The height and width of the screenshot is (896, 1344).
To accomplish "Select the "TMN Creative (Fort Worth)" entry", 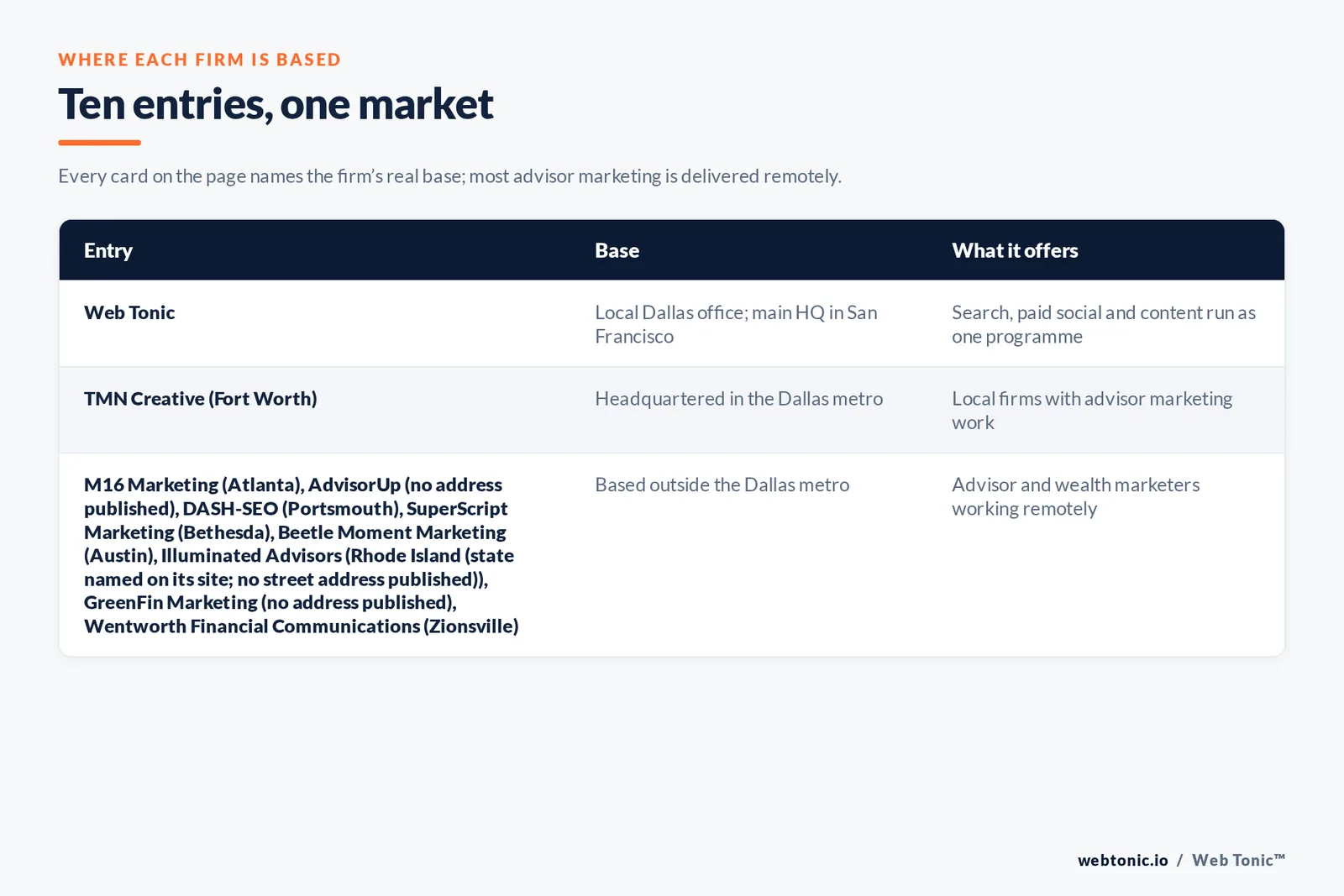I will 201,399.
